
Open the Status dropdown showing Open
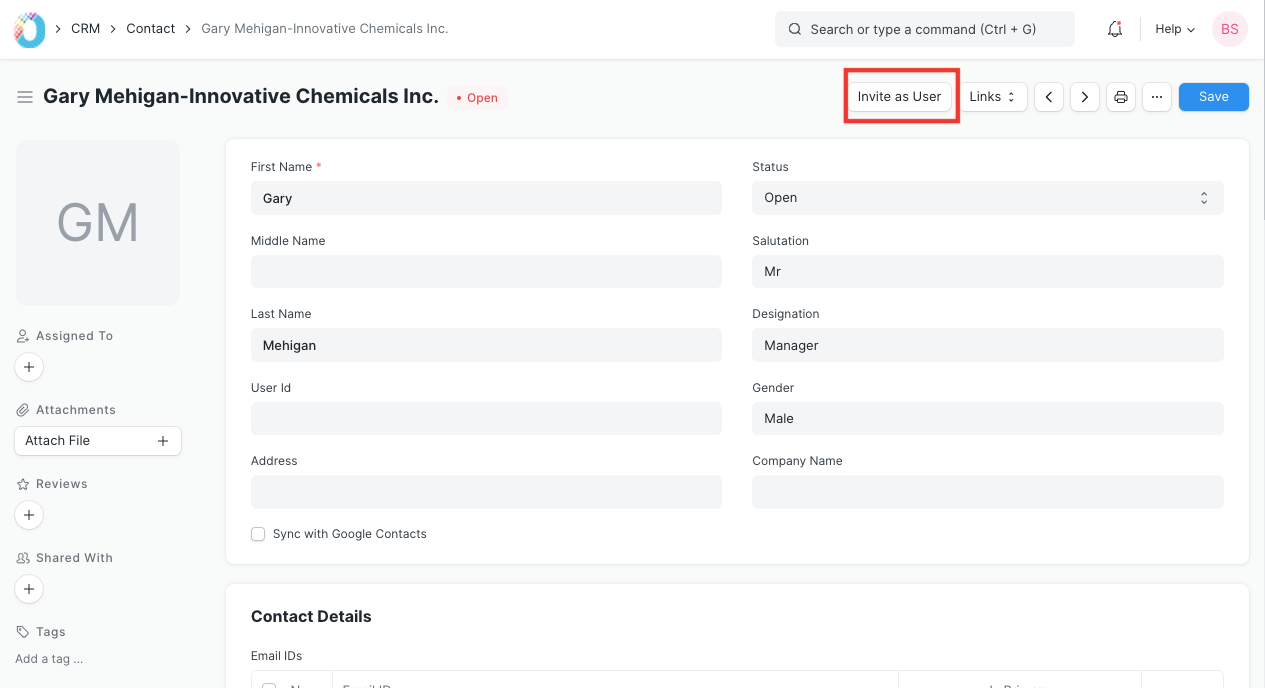tap(987, 197)
